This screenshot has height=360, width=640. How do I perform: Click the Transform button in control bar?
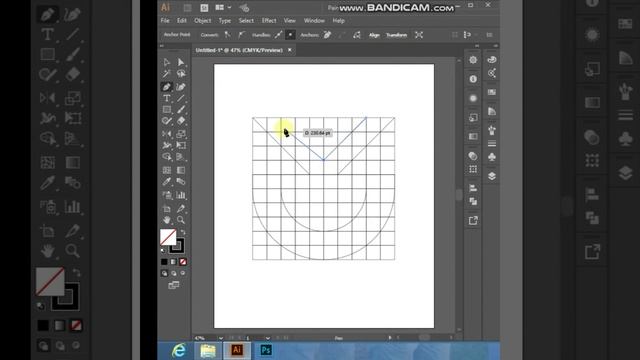pyautogui.click(x=396, y=35)
